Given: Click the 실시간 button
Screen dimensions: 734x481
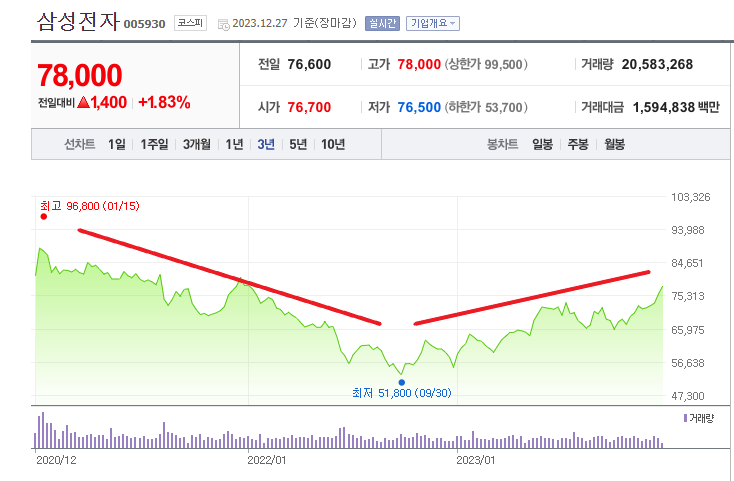Looking at the screenshot, I should [382, 23].
